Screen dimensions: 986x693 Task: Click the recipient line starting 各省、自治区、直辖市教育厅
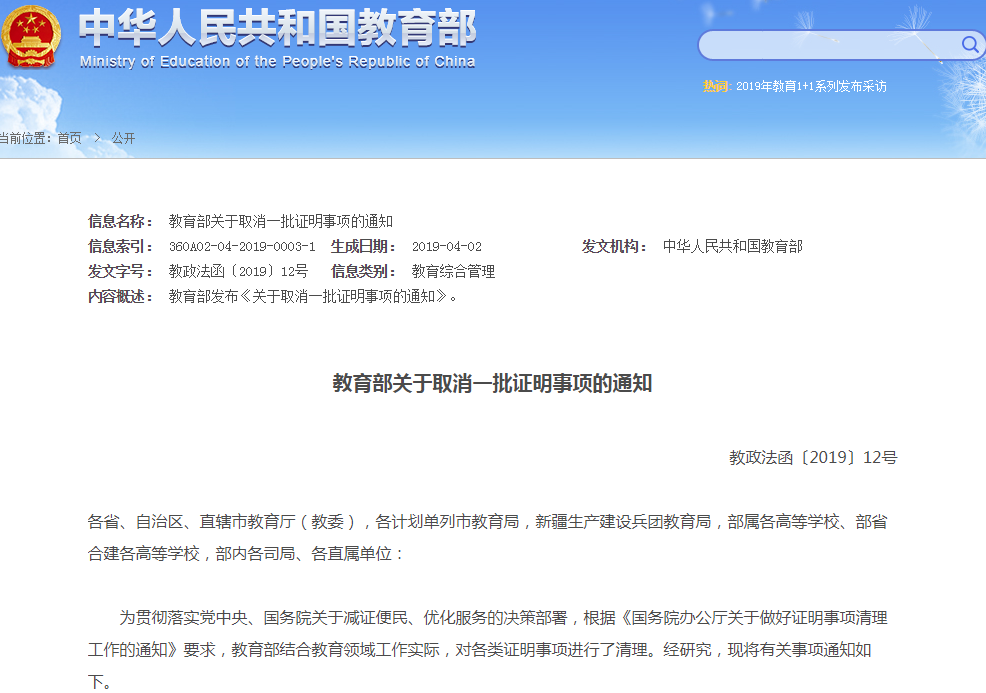pos(487,522)
